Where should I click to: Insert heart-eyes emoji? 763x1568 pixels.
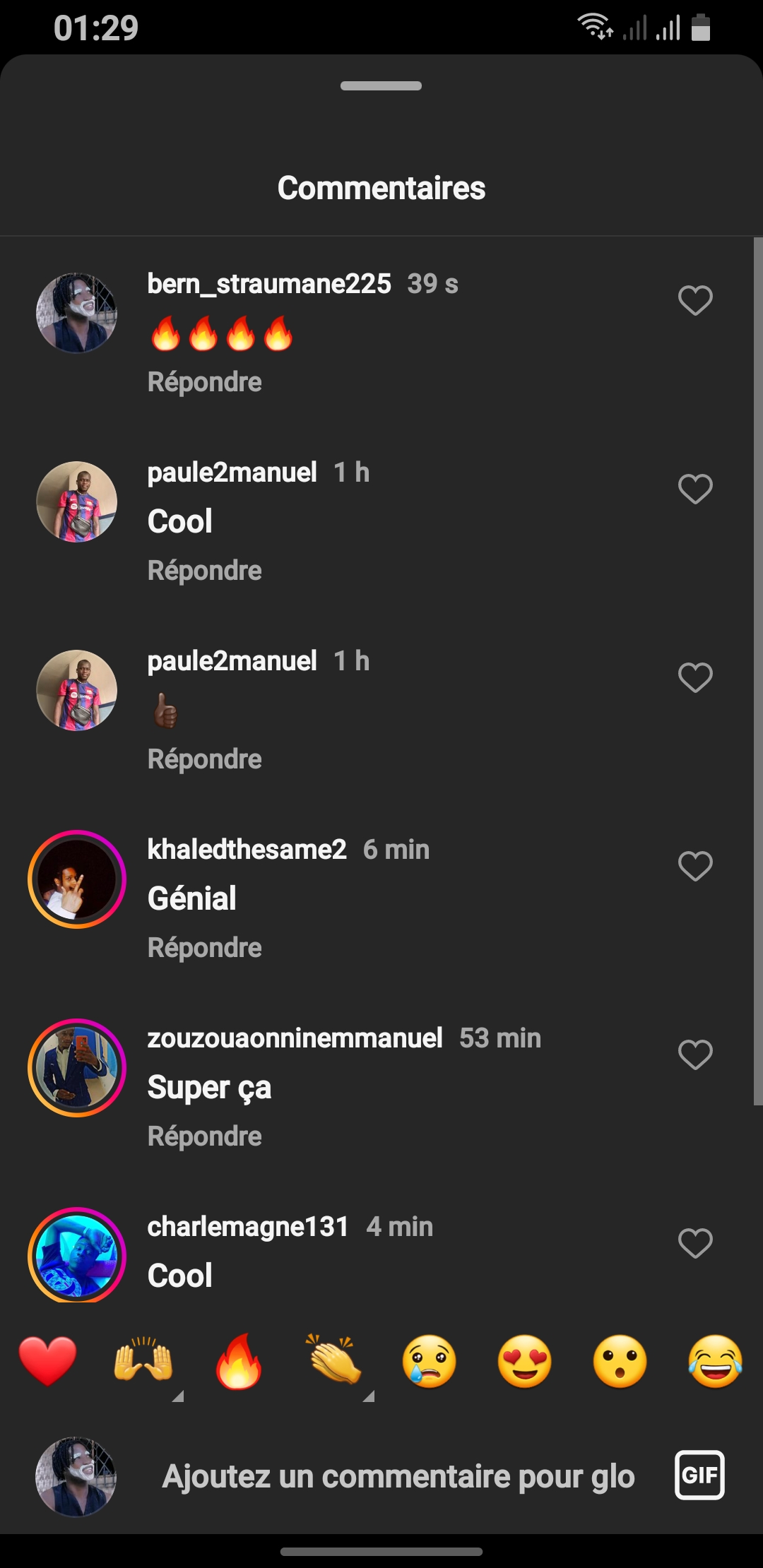coord(525,1361)
